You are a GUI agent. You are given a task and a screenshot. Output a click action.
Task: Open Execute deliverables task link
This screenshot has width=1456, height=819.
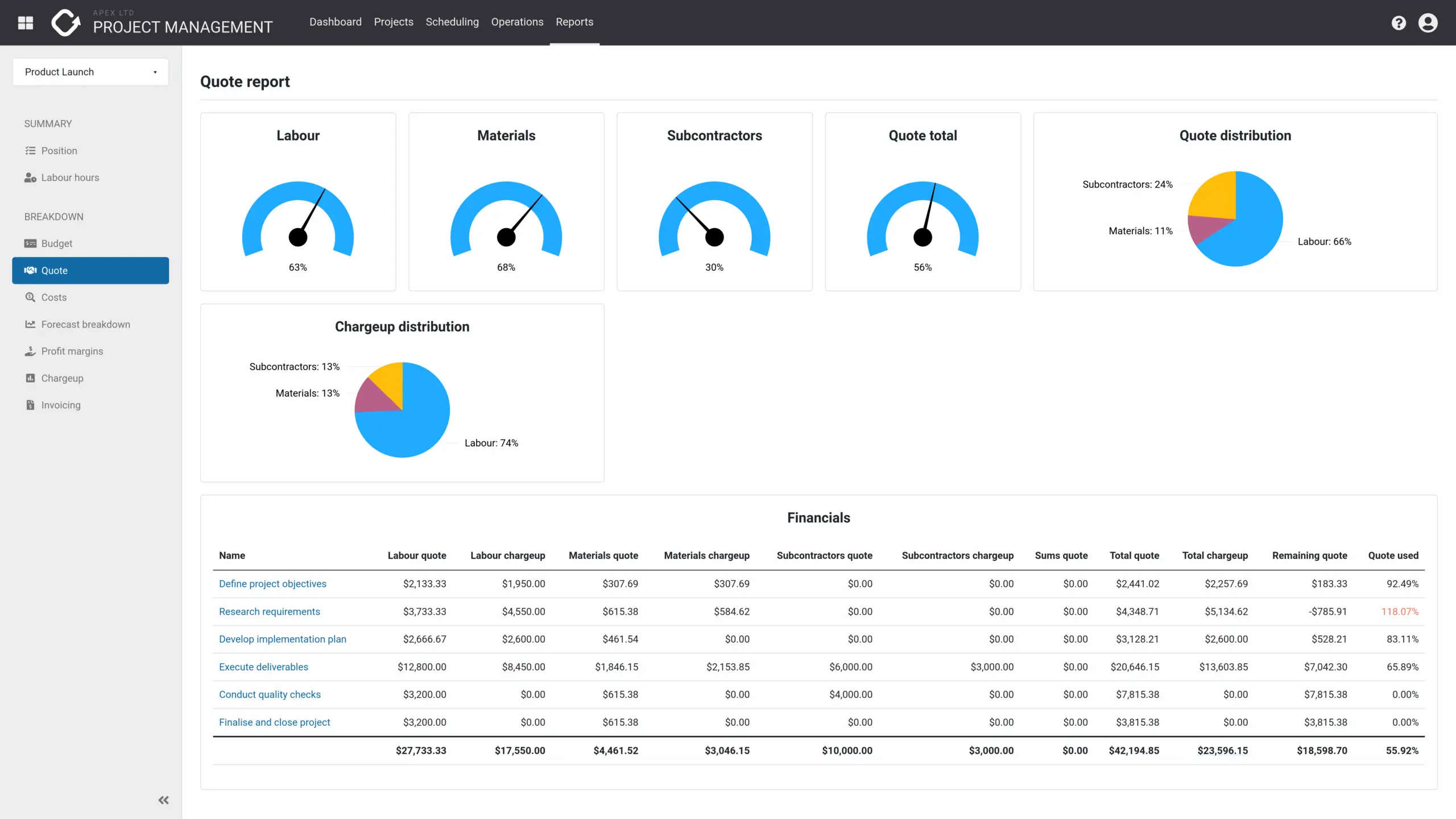[263, 667]
